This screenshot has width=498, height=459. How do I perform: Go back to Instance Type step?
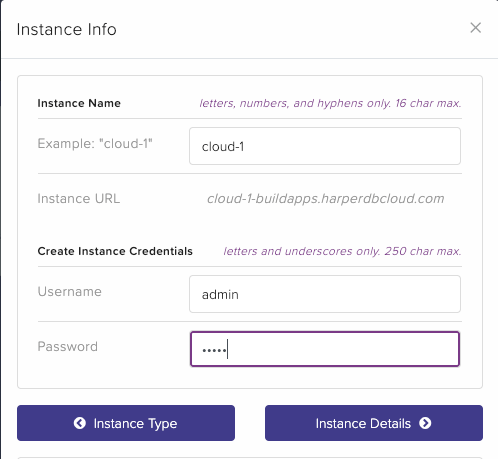[126, 423]
